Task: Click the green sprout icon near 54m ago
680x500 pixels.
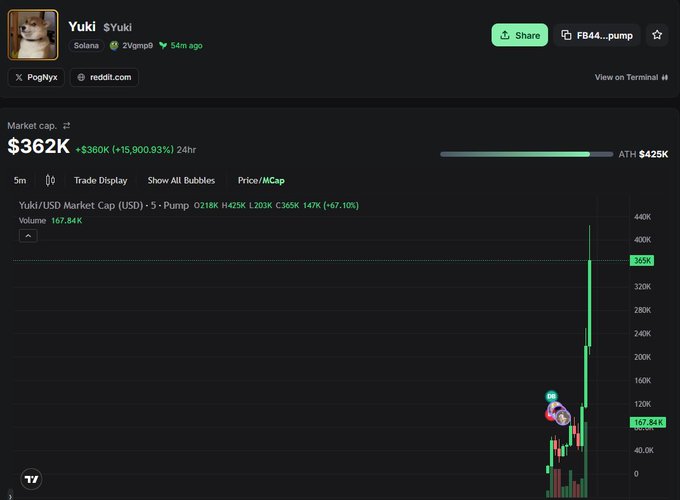Action: click(163, 46)
